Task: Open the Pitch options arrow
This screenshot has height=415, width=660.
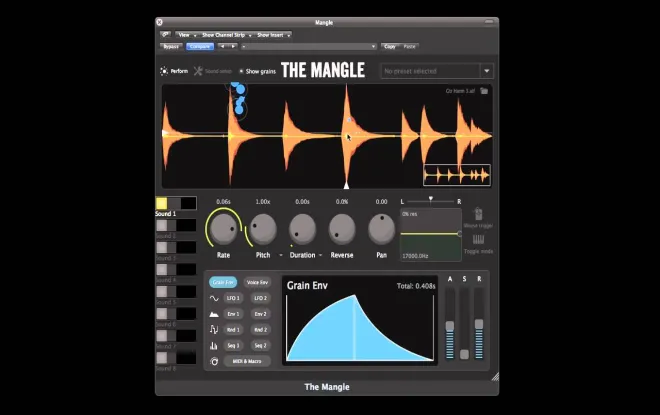Action: tap(281, 255)
